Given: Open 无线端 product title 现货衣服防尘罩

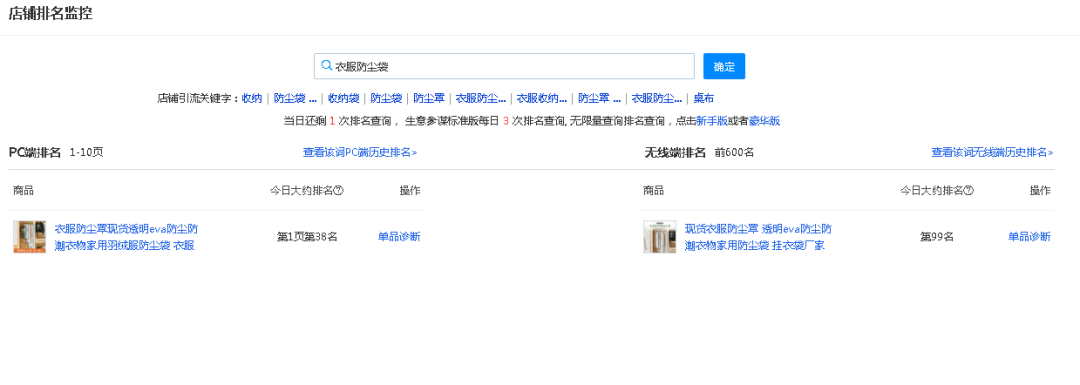Looking at the screenshot, I should point(758,237).
